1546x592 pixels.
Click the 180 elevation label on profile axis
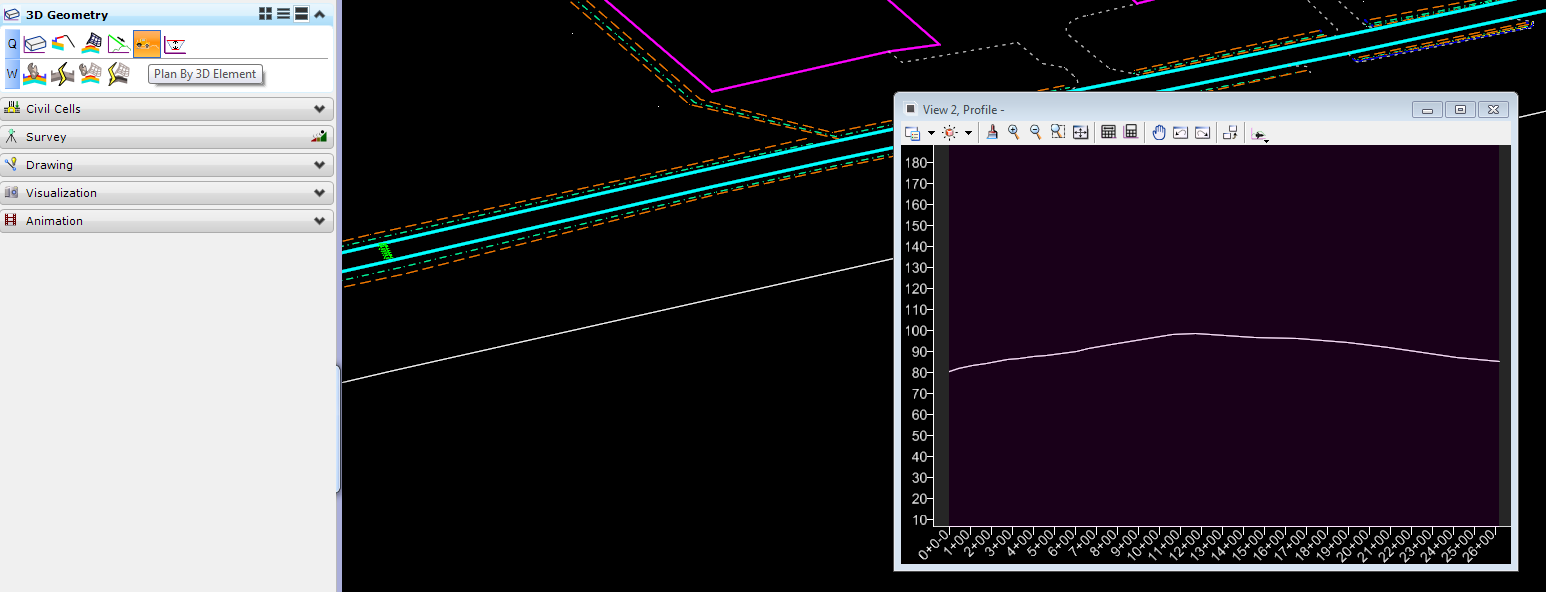click(x=915, y=163)
